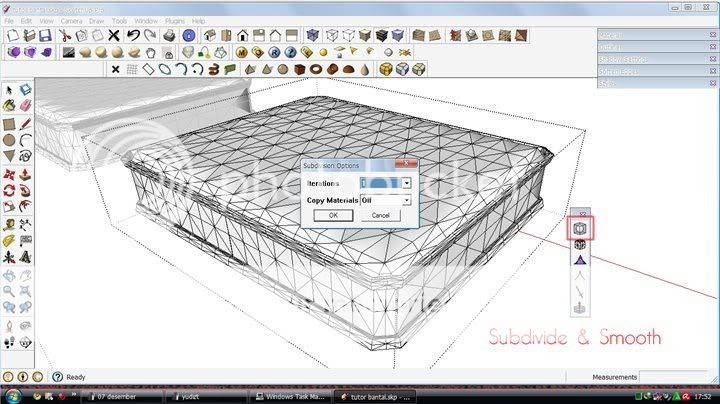Screen dimensions: 720x404
Task: Select the Push/Pull tool
Action: 25,174
